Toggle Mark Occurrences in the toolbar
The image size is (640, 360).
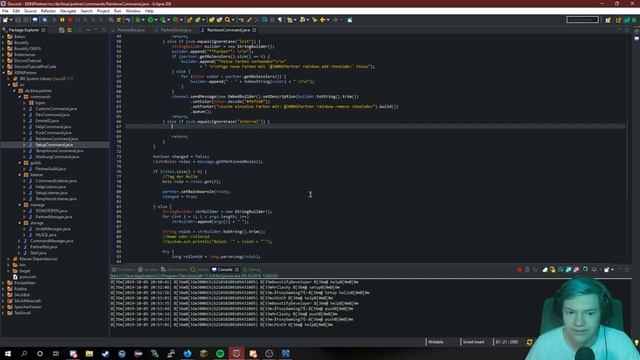[x=249, y=20]
